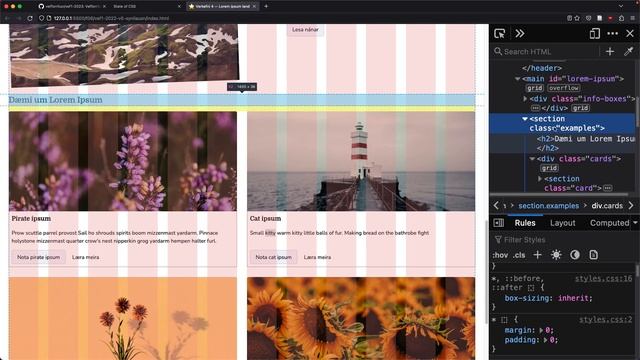List all tabs dropdown arrow
This screenshot has width=640, height=360.
point(621,6)
